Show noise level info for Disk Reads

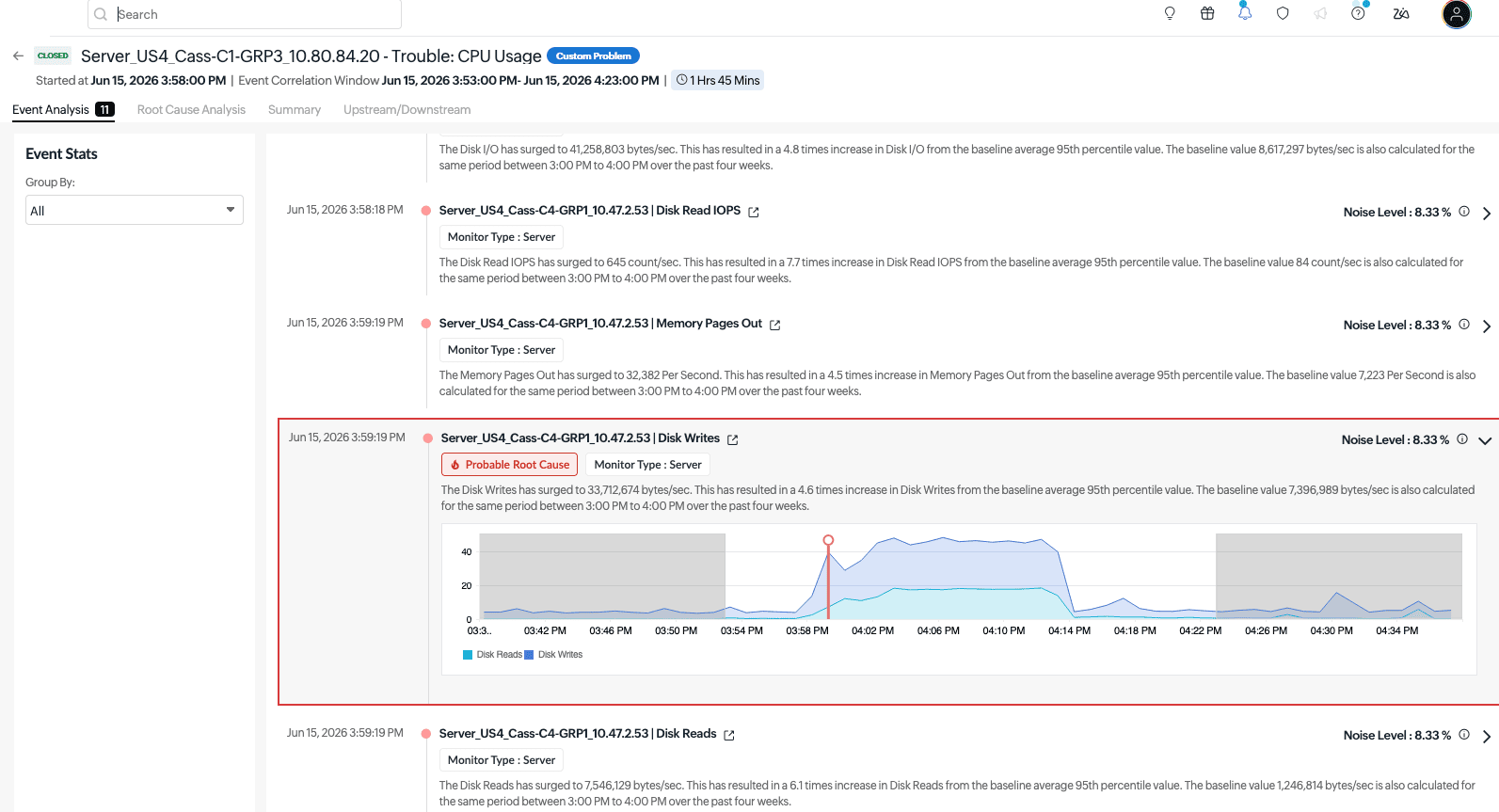(1464, 735)
